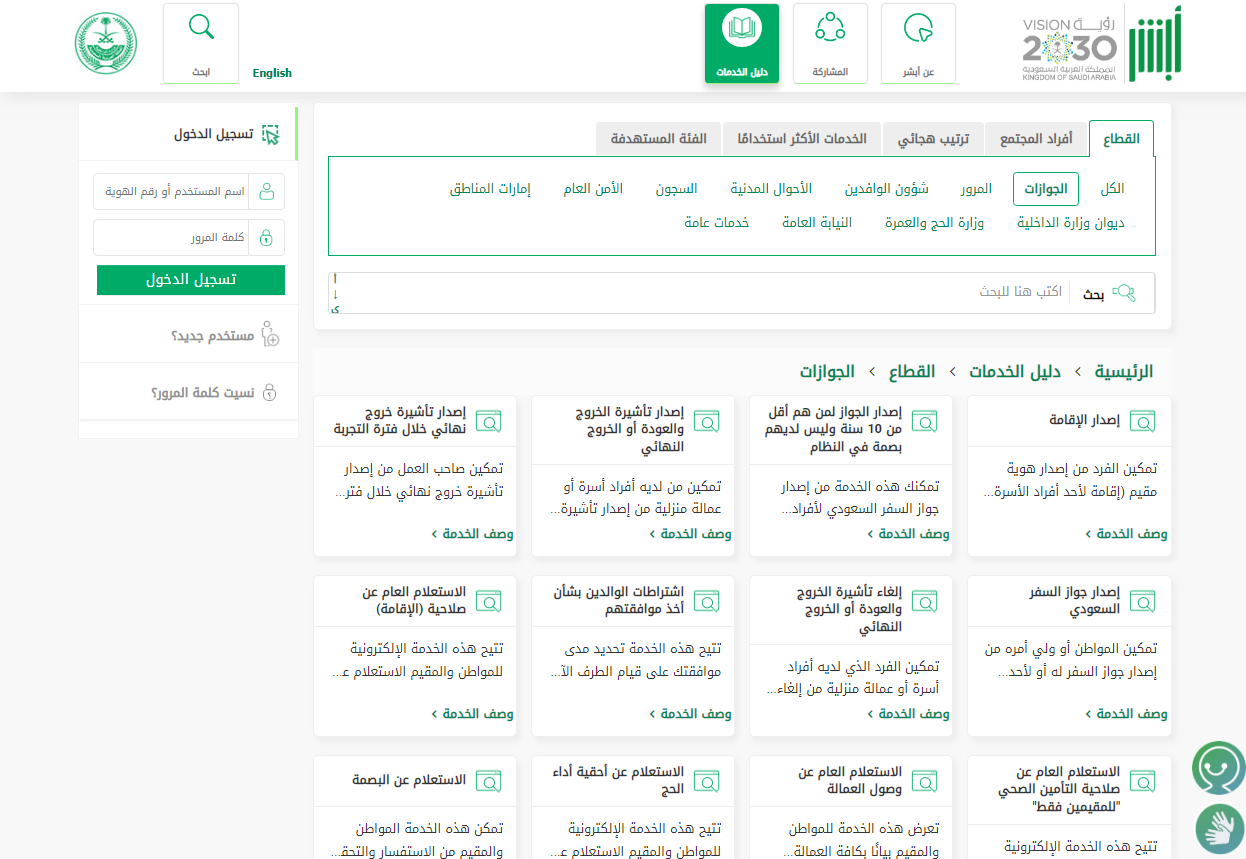Screen dimensions: 1246x859
Task: Click icon on إصدار الإقامة card
Action: [1144, 421]
